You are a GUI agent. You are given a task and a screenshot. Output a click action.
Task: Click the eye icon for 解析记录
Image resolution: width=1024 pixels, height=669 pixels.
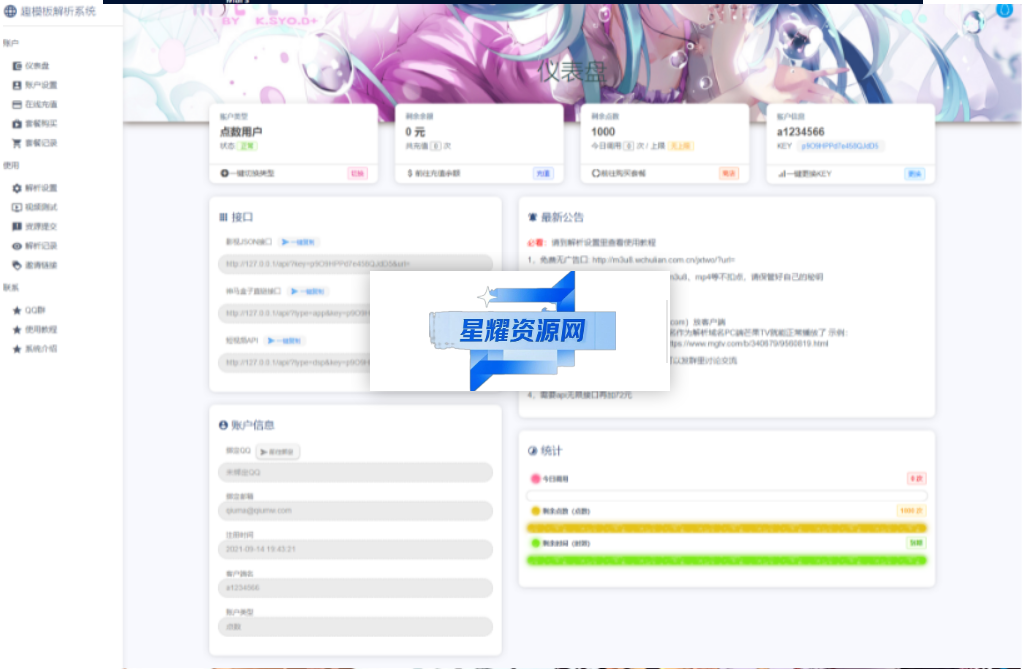pyautogui.click(x=17, y=246)
